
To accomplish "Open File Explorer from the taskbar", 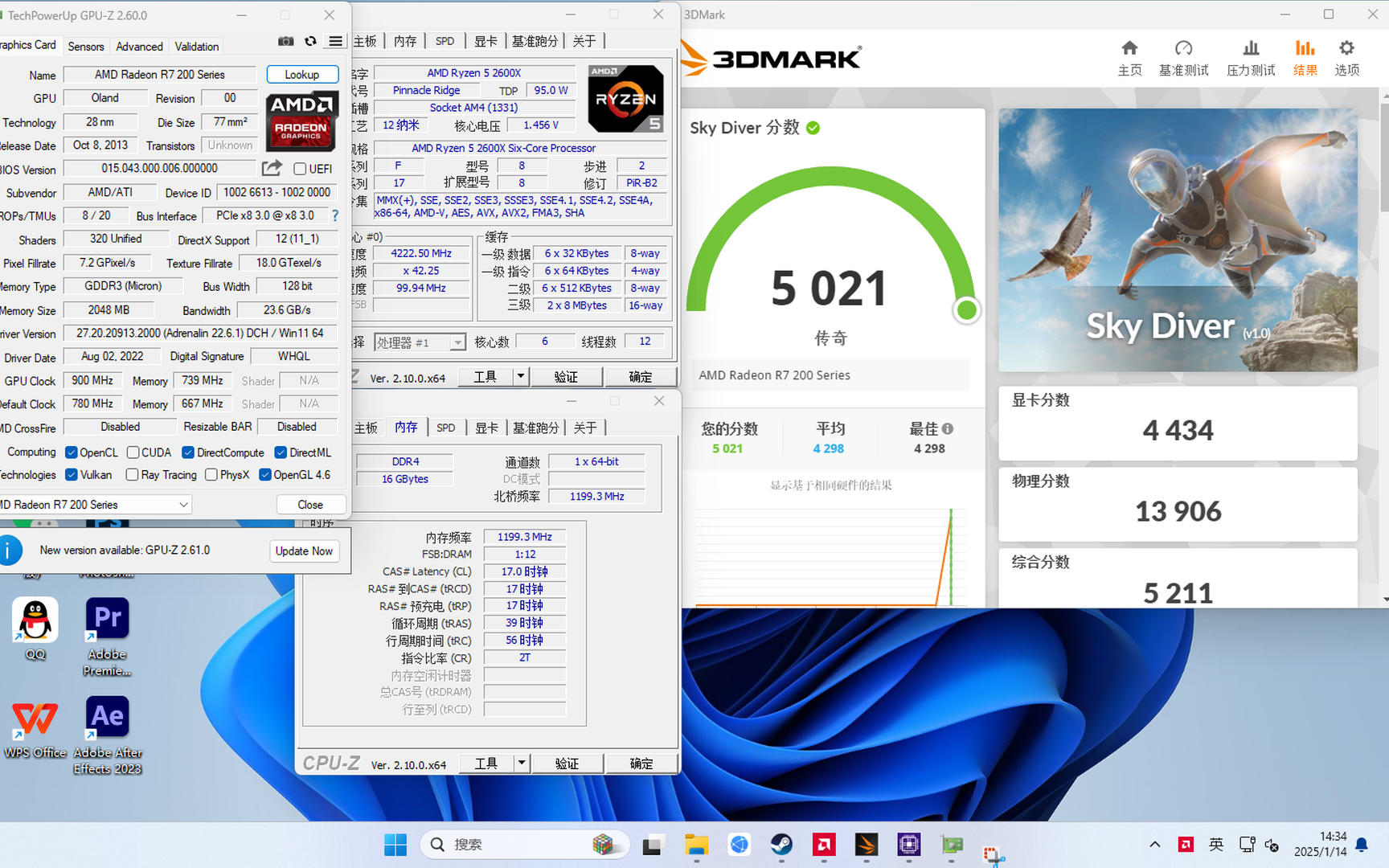I will pos(696,845).
